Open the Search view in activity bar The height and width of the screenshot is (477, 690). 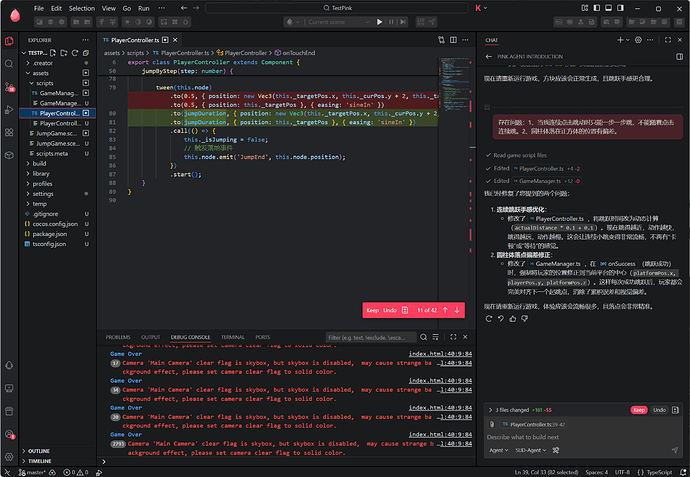coord(9,65)
